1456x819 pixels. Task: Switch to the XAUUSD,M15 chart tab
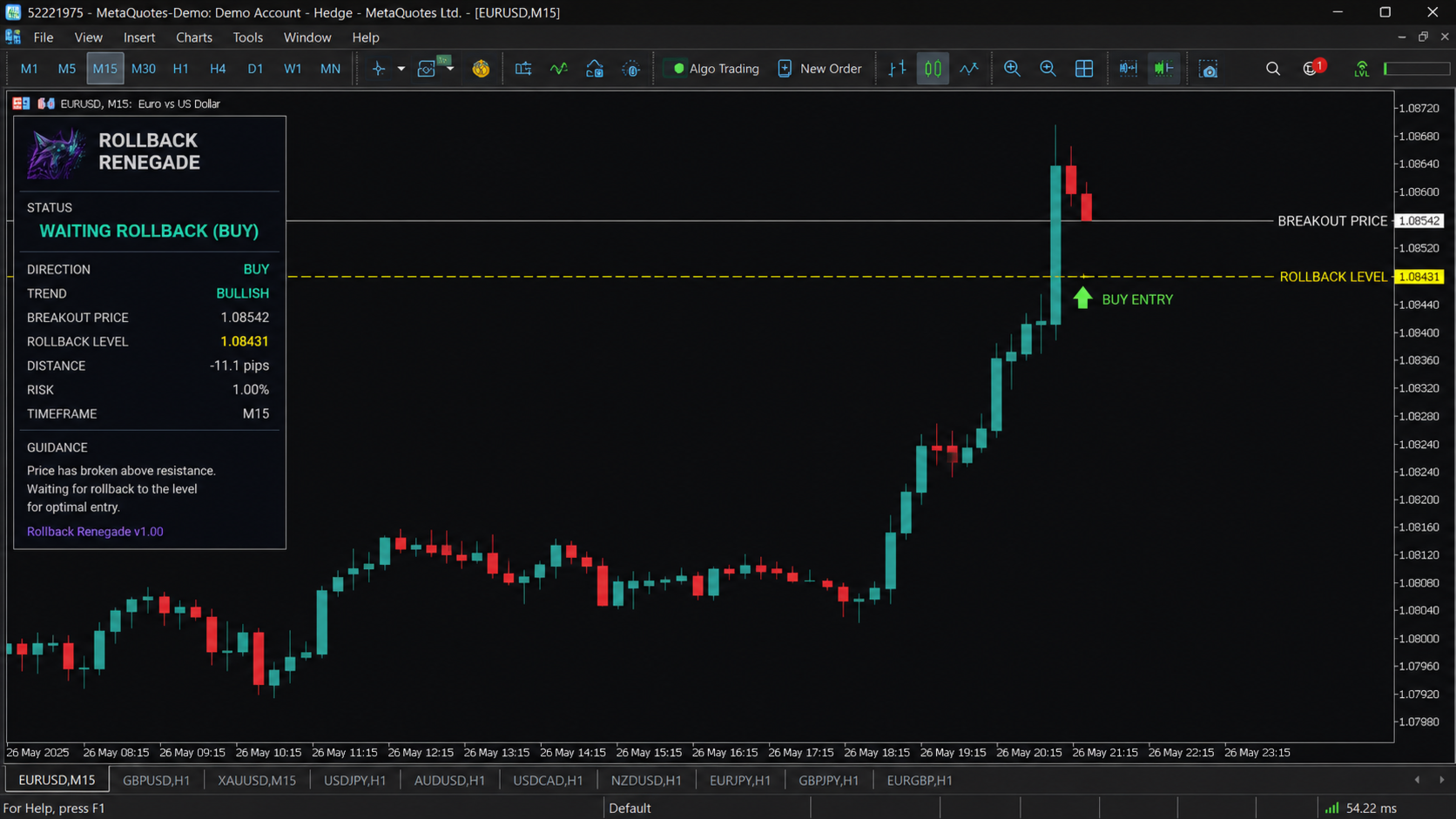[x=257, y=780]
